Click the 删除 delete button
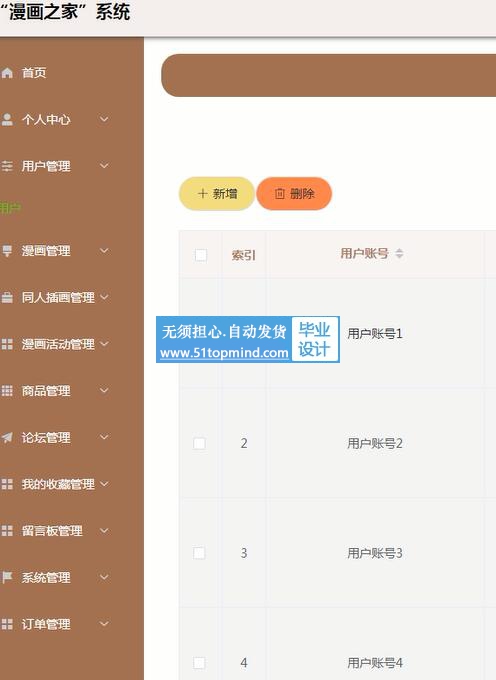The width and height of the screenshot is (496, 680). point(294,193)
